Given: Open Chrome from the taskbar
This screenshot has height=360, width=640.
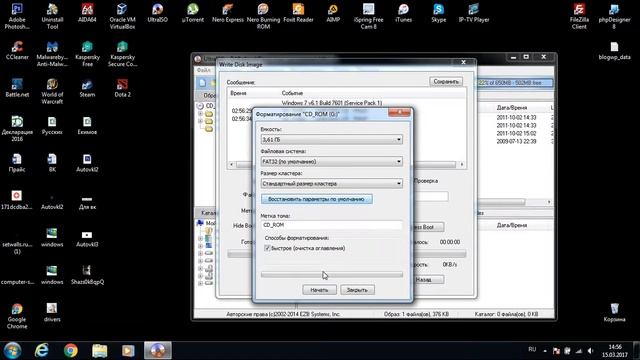Looking at the screenshot, I should [x=71, y=351].
